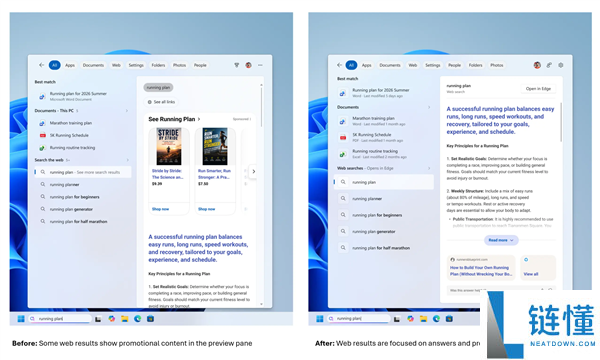Open the settings gear in the After panel

click(x=561, y=65)
